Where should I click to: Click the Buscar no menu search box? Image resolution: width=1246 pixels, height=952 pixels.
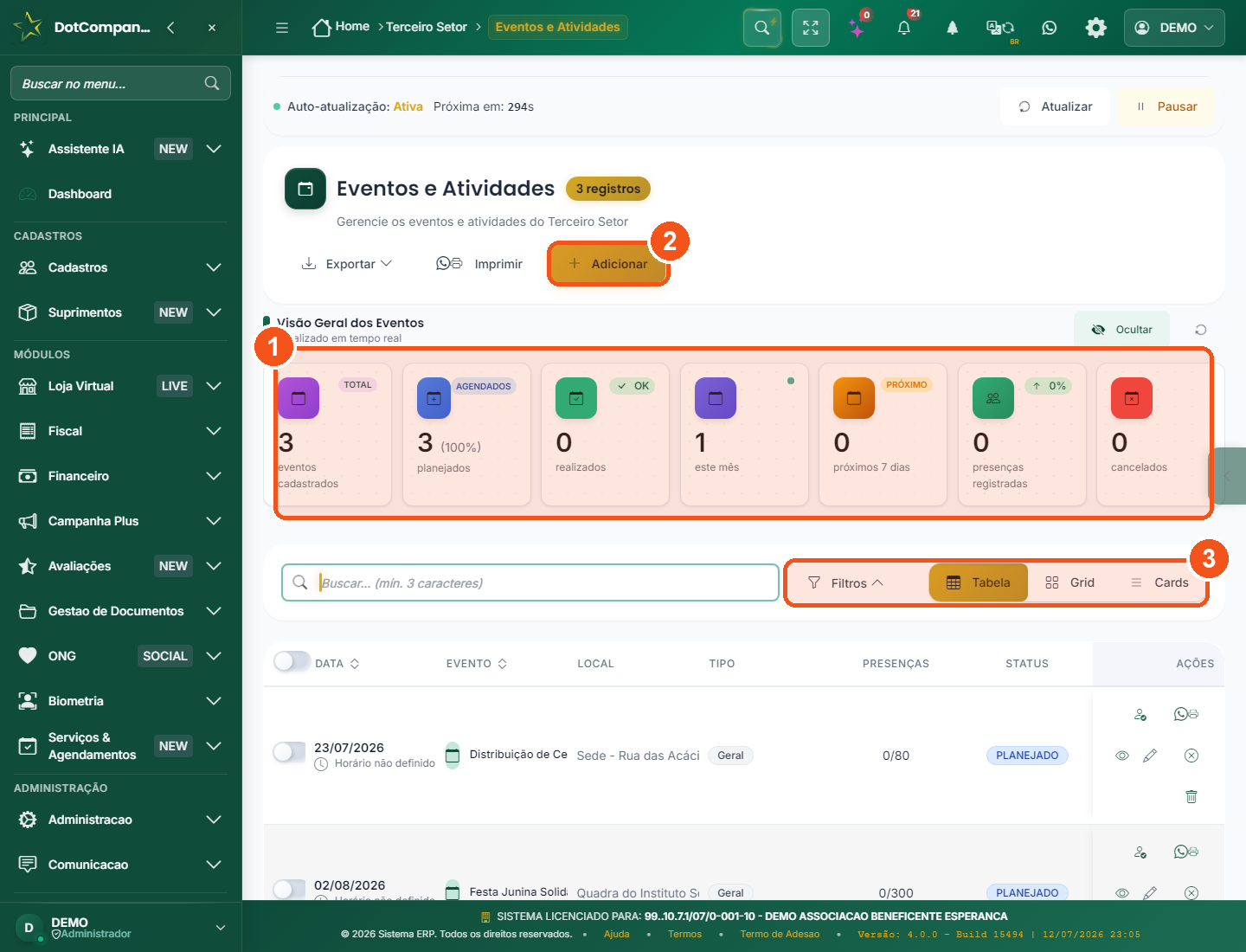pyautogui.click(x=120, y=83)
